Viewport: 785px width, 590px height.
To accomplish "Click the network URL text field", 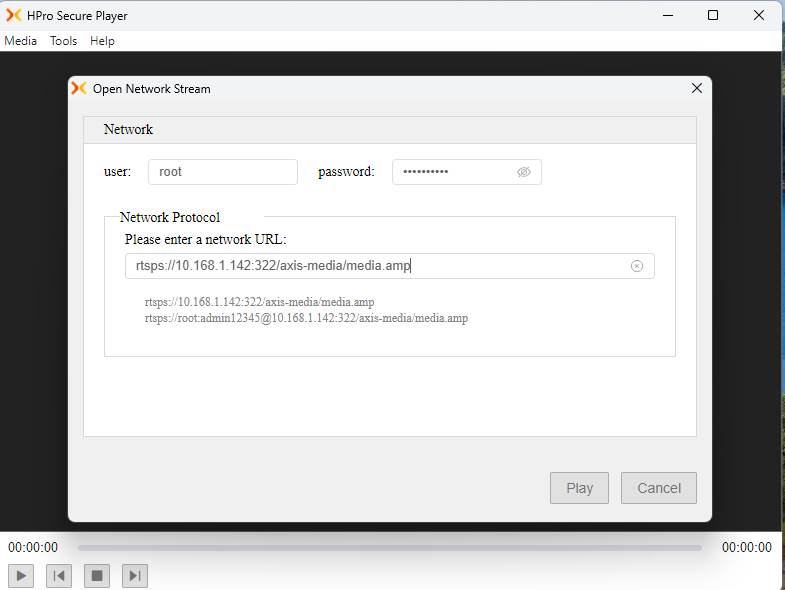I will pos(380,266).
